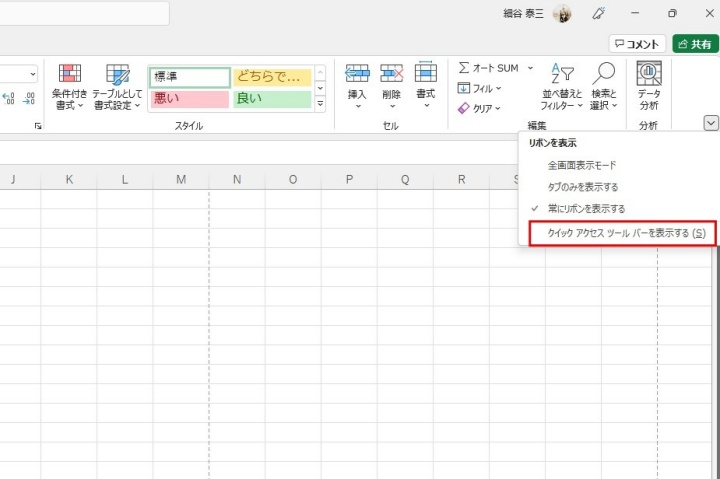Apply the Good (良い) cell style
Screen dimensions: 720x479
pyautogui.click(x=272, y=99)
